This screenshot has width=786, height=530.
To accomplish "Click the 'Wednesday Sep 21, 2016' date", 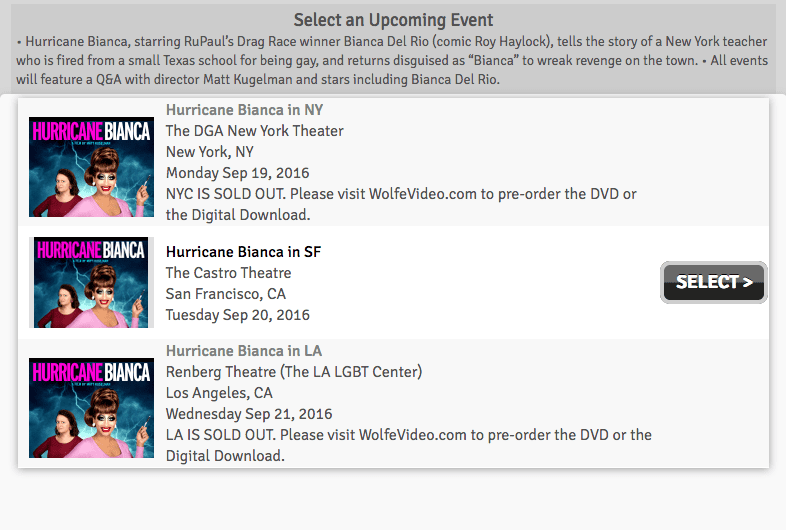I will [249, 414].
